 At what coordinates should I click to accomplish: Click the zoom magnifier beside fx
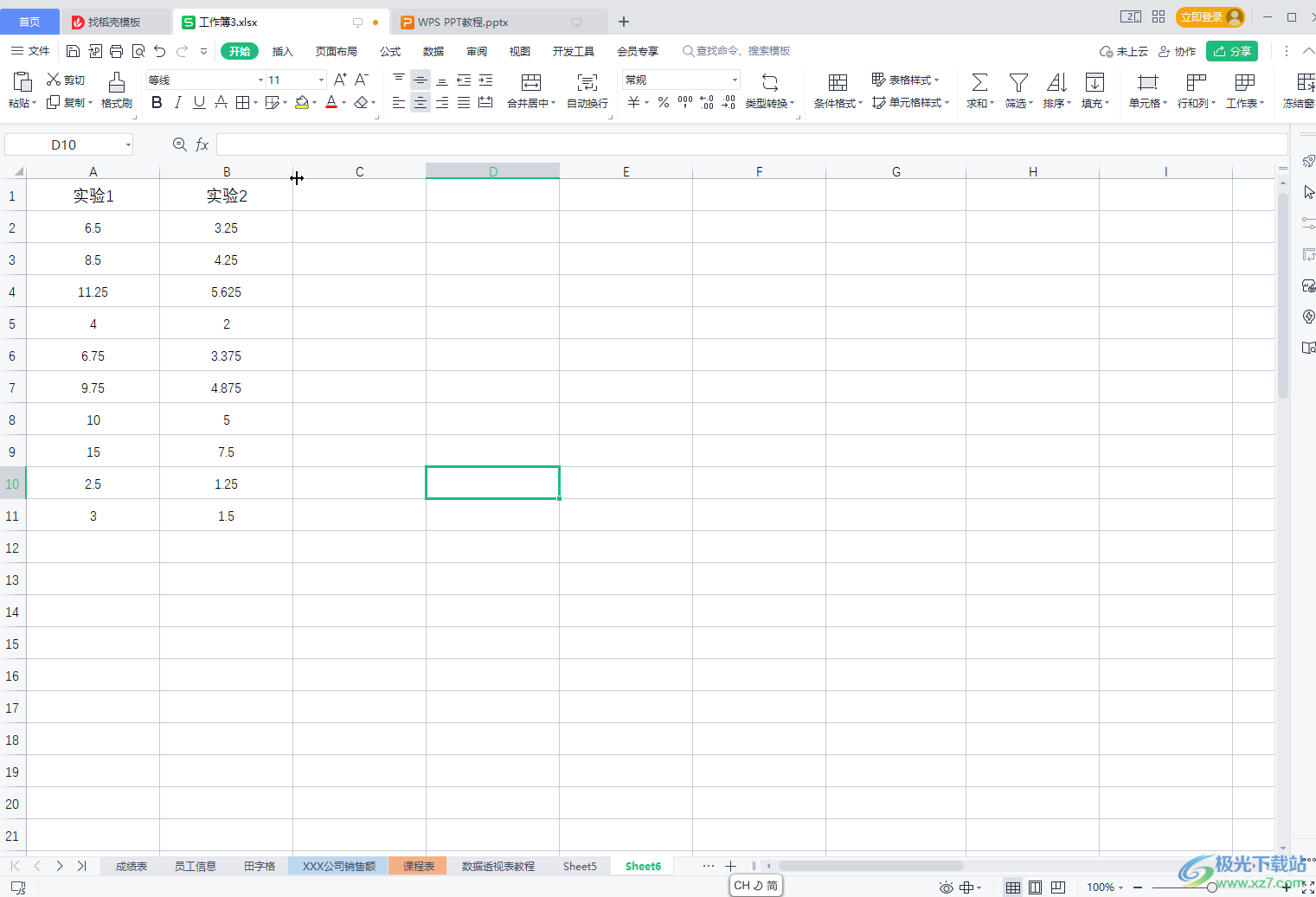click(180, 144)
